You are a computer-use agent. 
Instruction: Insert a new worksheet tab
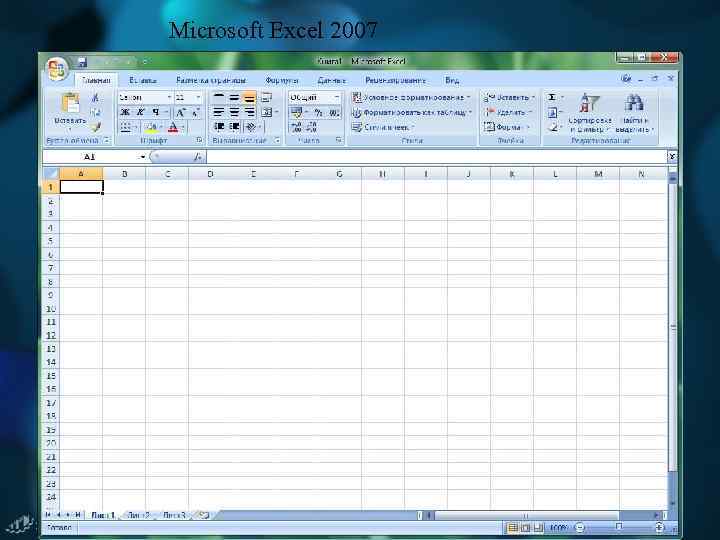[x=203, y=515]
